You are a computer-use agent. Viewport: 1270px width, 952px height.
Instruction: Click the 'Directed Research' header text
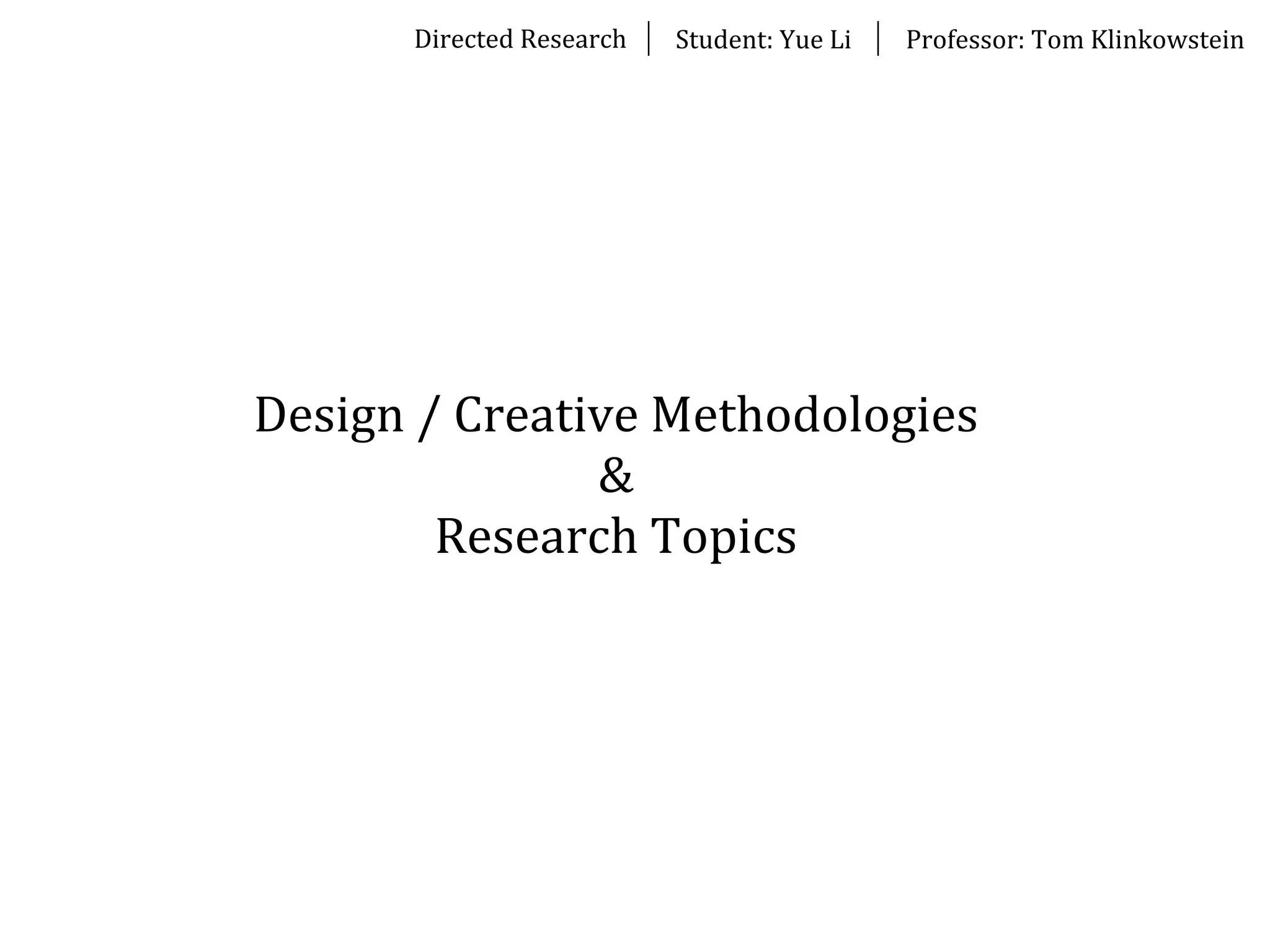click(x=520, y=40)
